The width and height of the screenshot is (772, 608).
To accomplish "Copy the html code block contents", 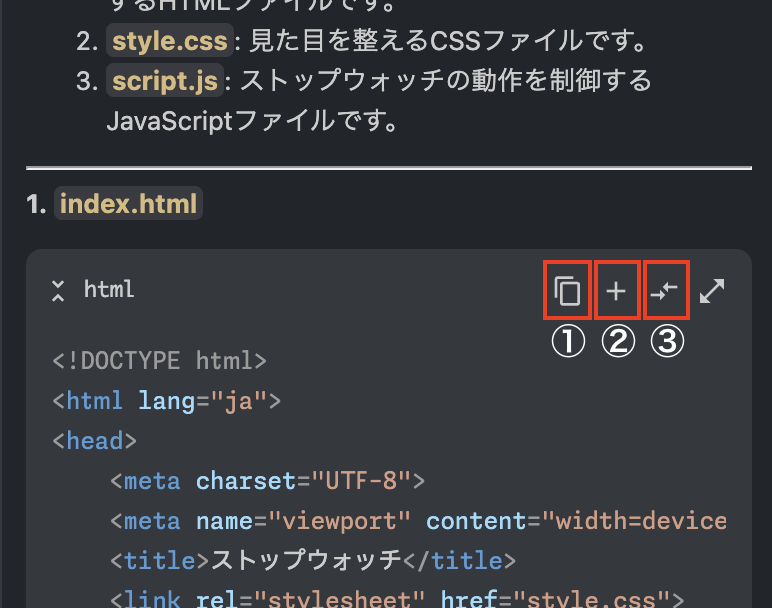I will [567, 291].
